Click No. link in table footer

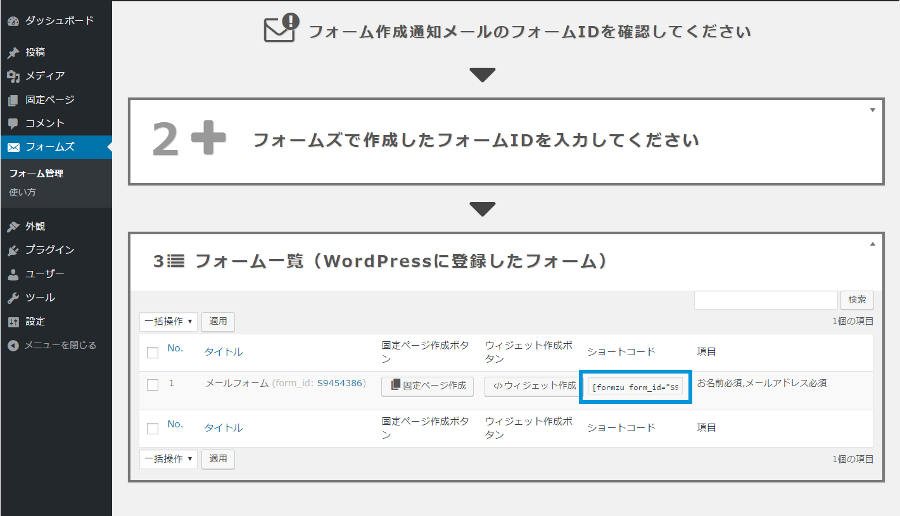tap(175, 424)
